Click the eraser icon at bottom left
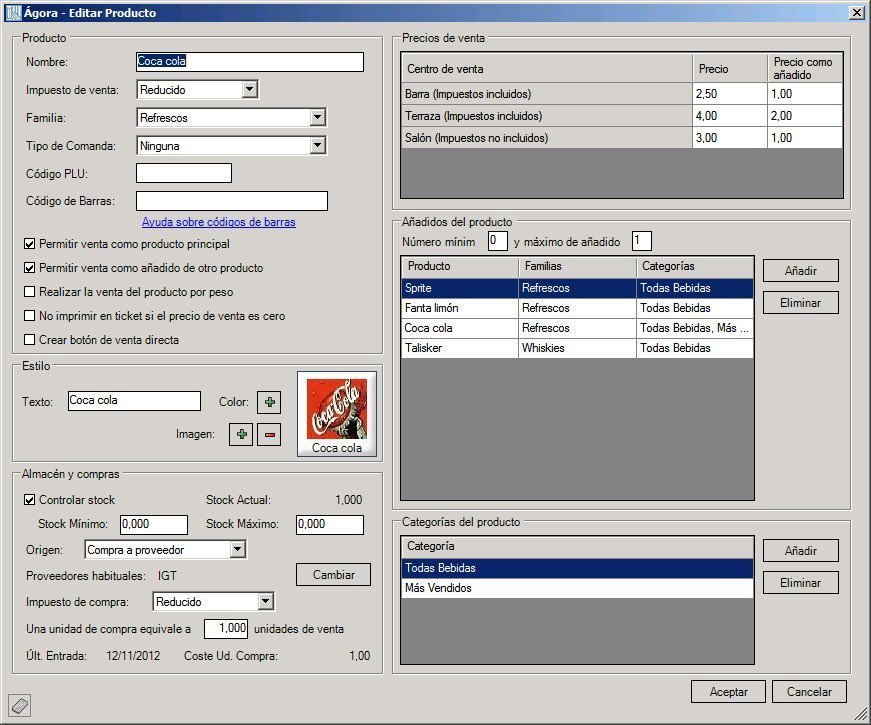 point(19,706)
